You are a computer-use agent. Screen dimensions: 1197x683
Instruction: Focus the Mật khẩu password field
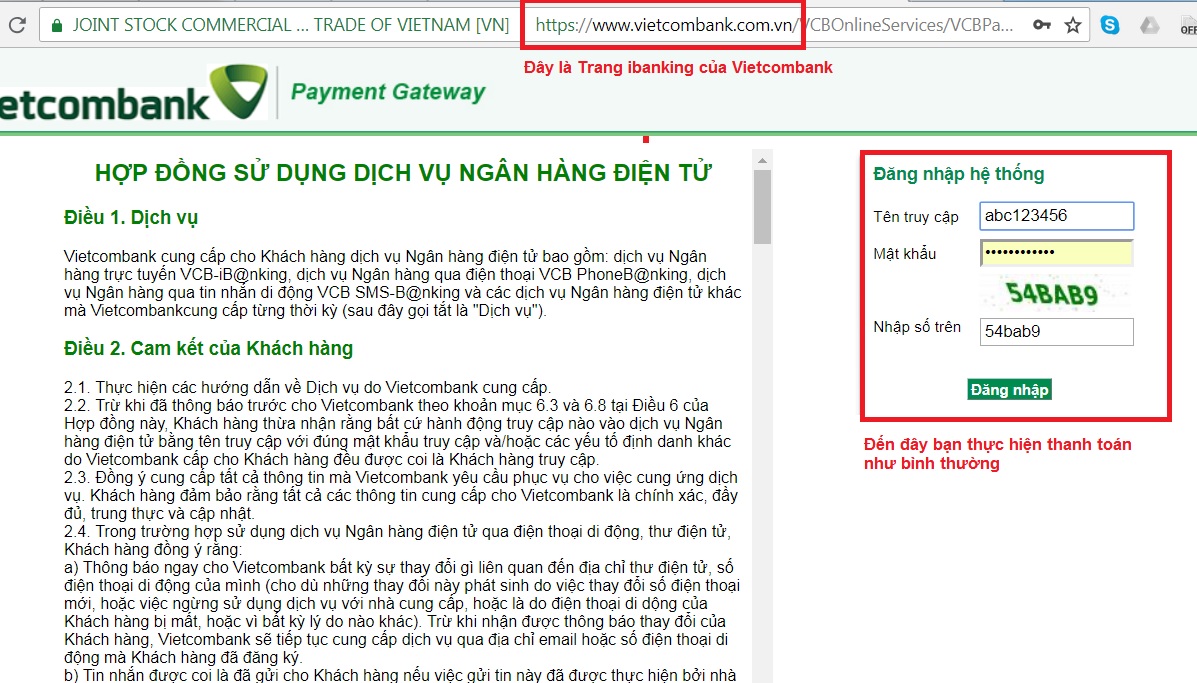[x=1057, y=253]
